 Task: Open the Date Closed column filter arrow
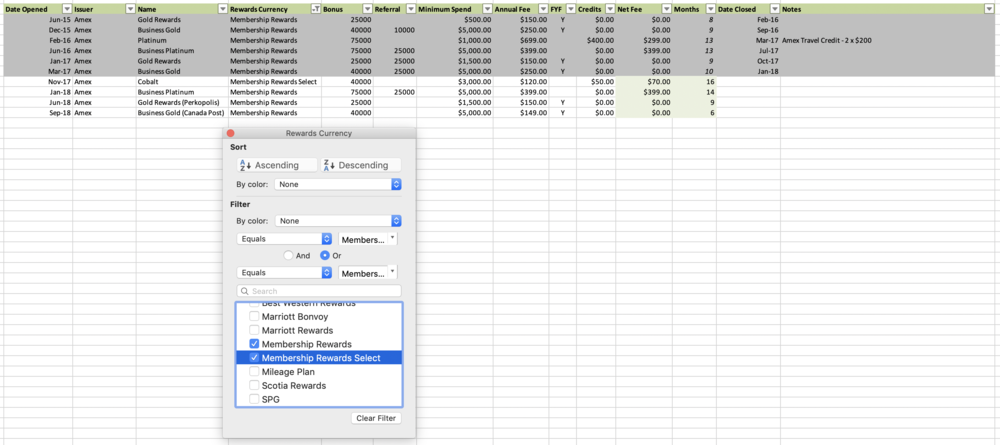773,8
